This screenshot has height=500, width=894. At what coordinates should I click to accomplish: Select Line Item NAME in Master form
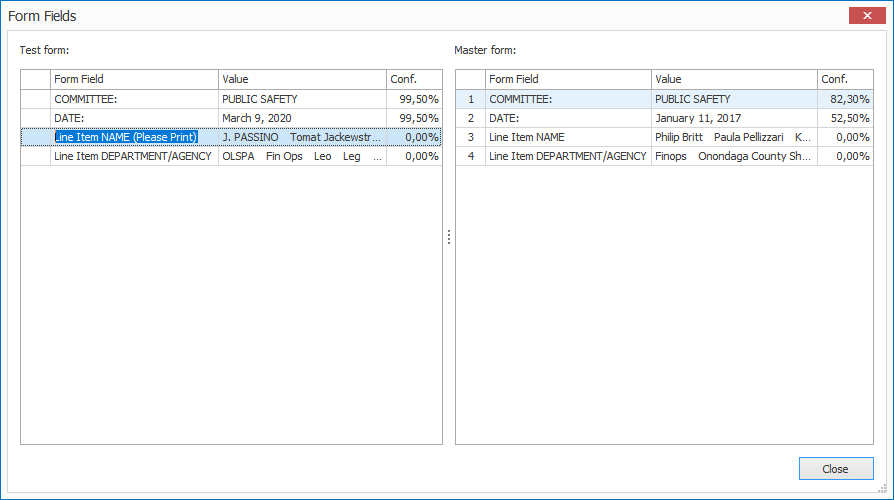coord(568,137)
